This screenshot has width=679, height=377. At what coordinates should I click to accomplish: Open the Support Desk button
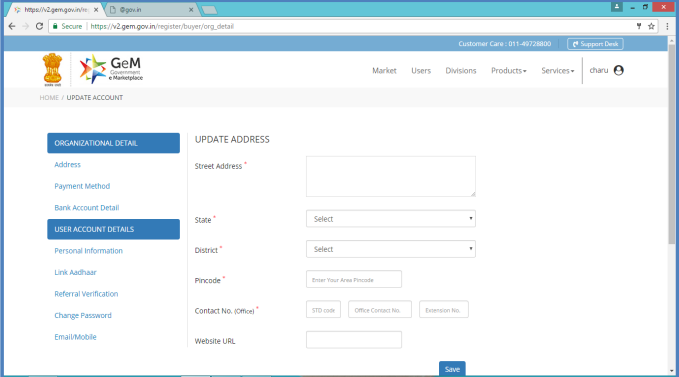click(x=595, y=44)
